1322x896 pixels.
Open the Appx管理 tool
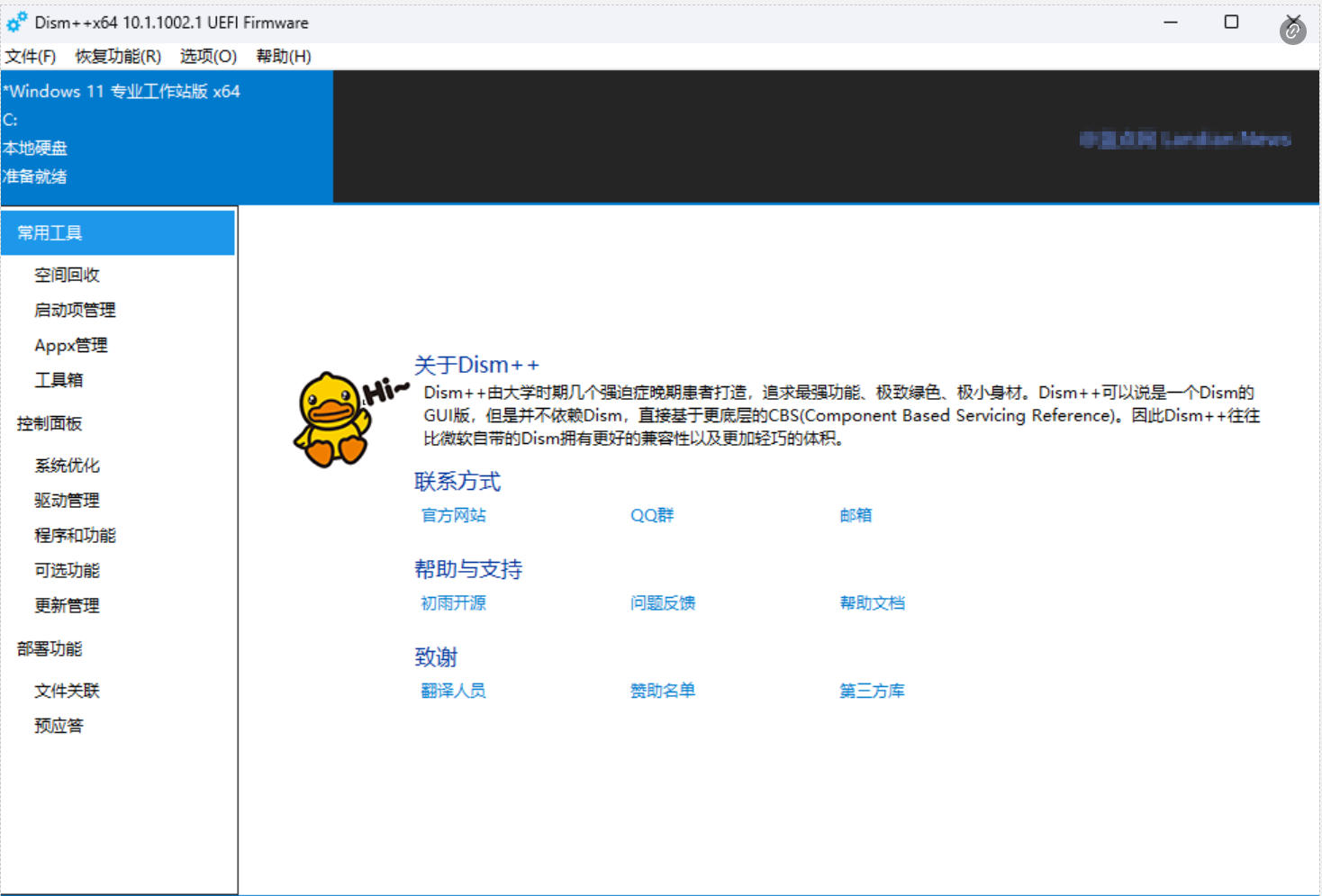tap(70, 345)
